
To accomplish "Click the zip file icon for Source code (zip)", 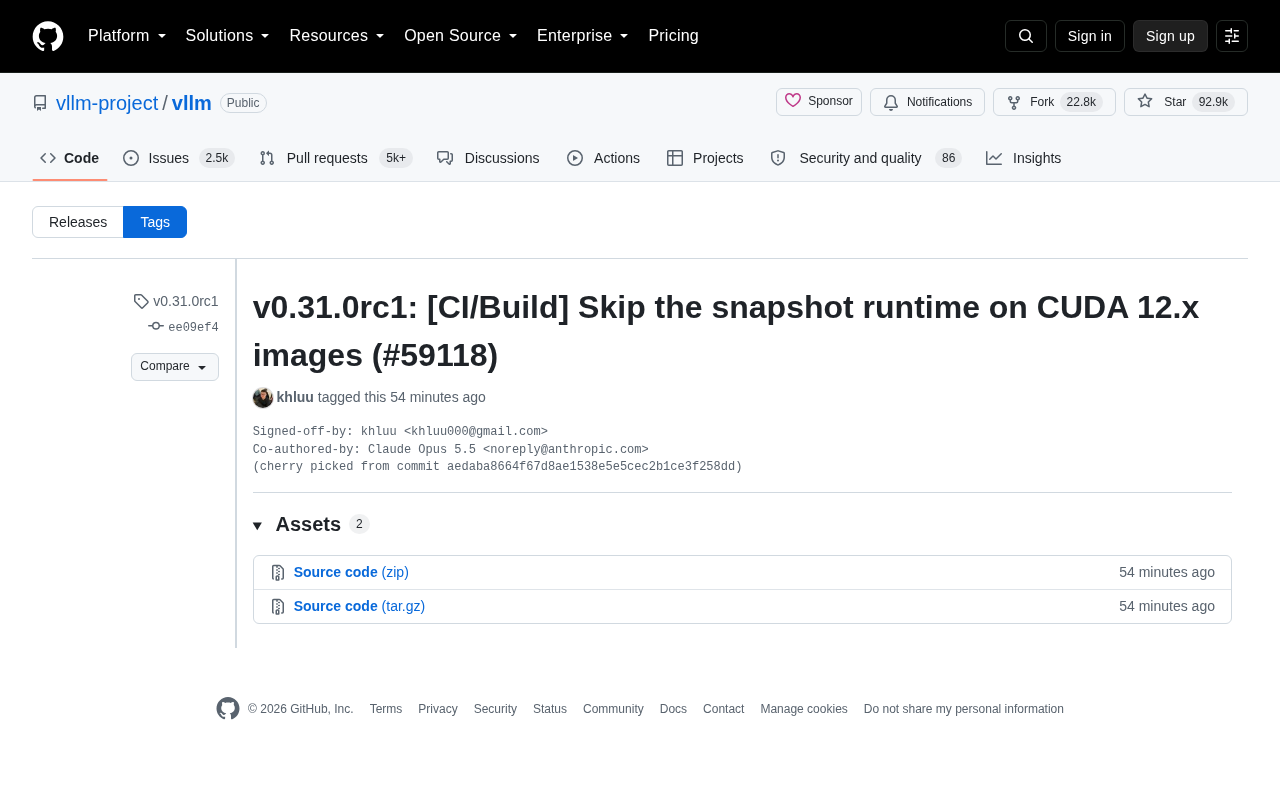I will click(x=278, y=573).
